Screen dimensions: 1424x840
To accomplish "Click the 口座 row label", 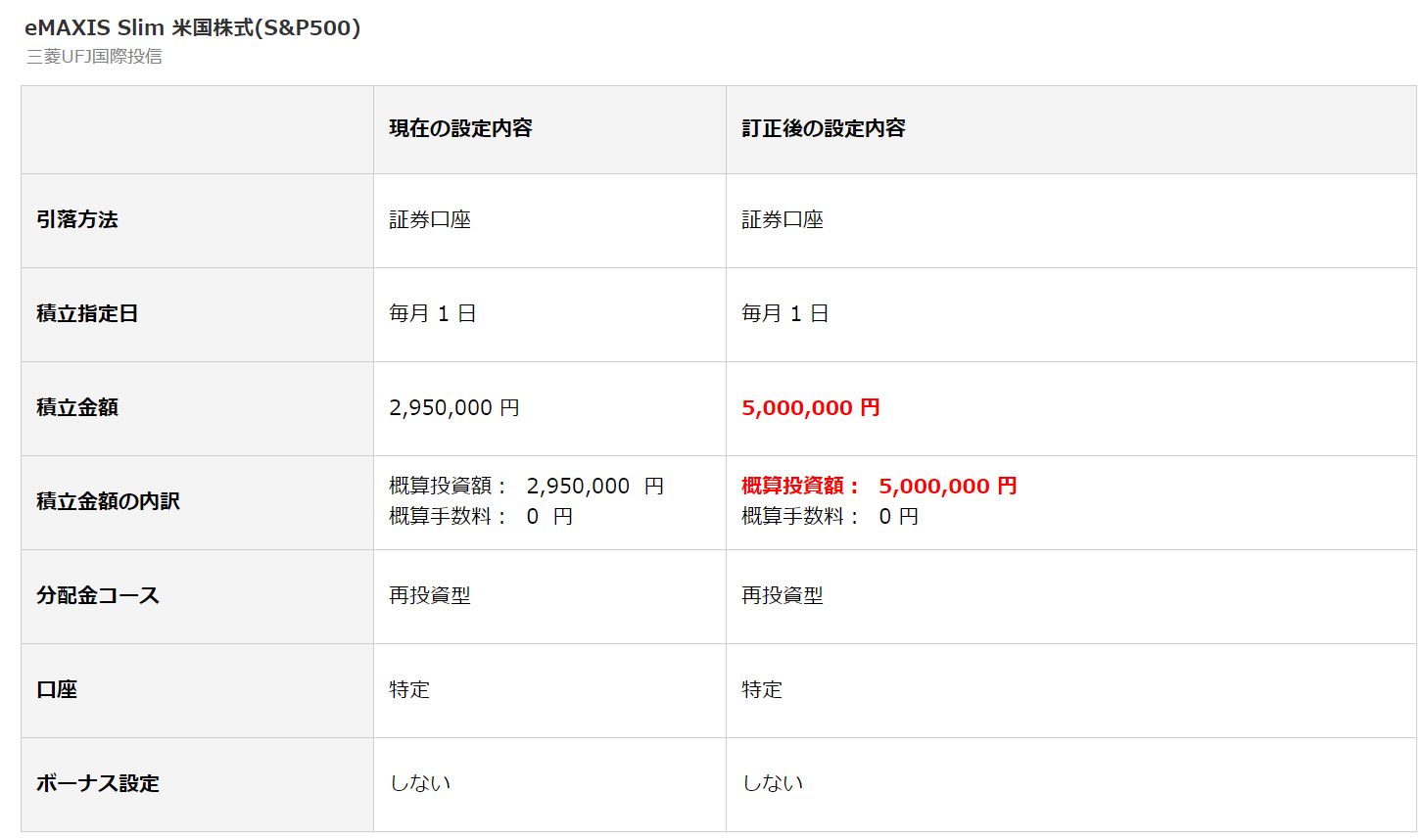I will coord(57,690).
